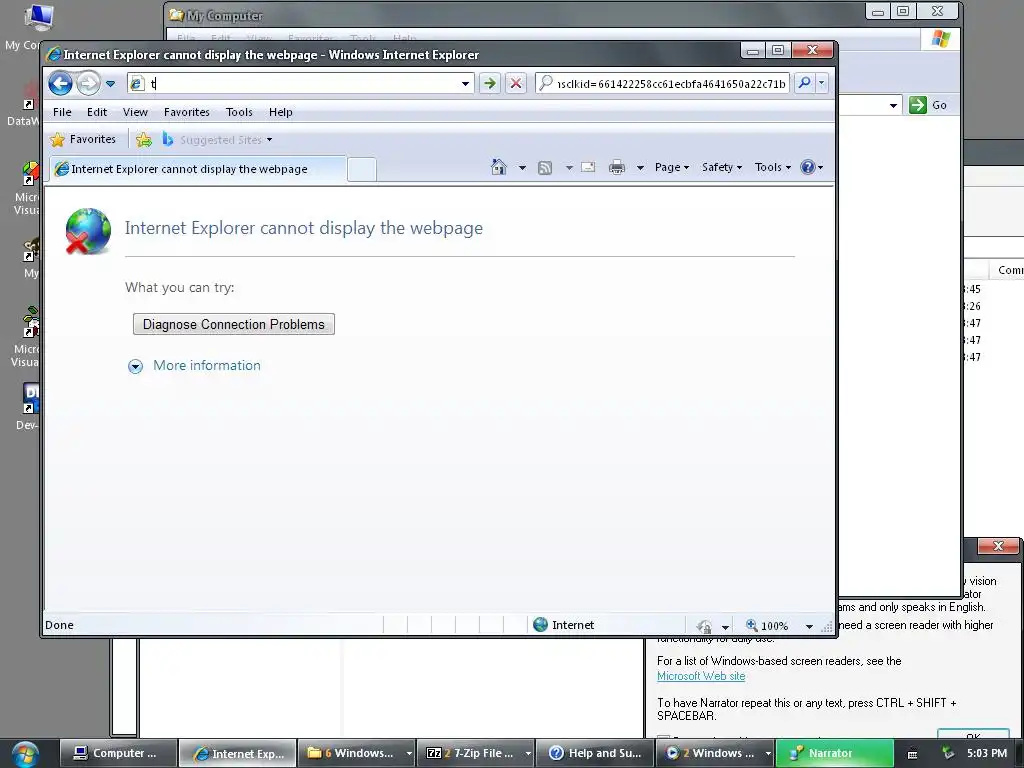Expand the Print options dropdown arrow

(x=640, y=168)
